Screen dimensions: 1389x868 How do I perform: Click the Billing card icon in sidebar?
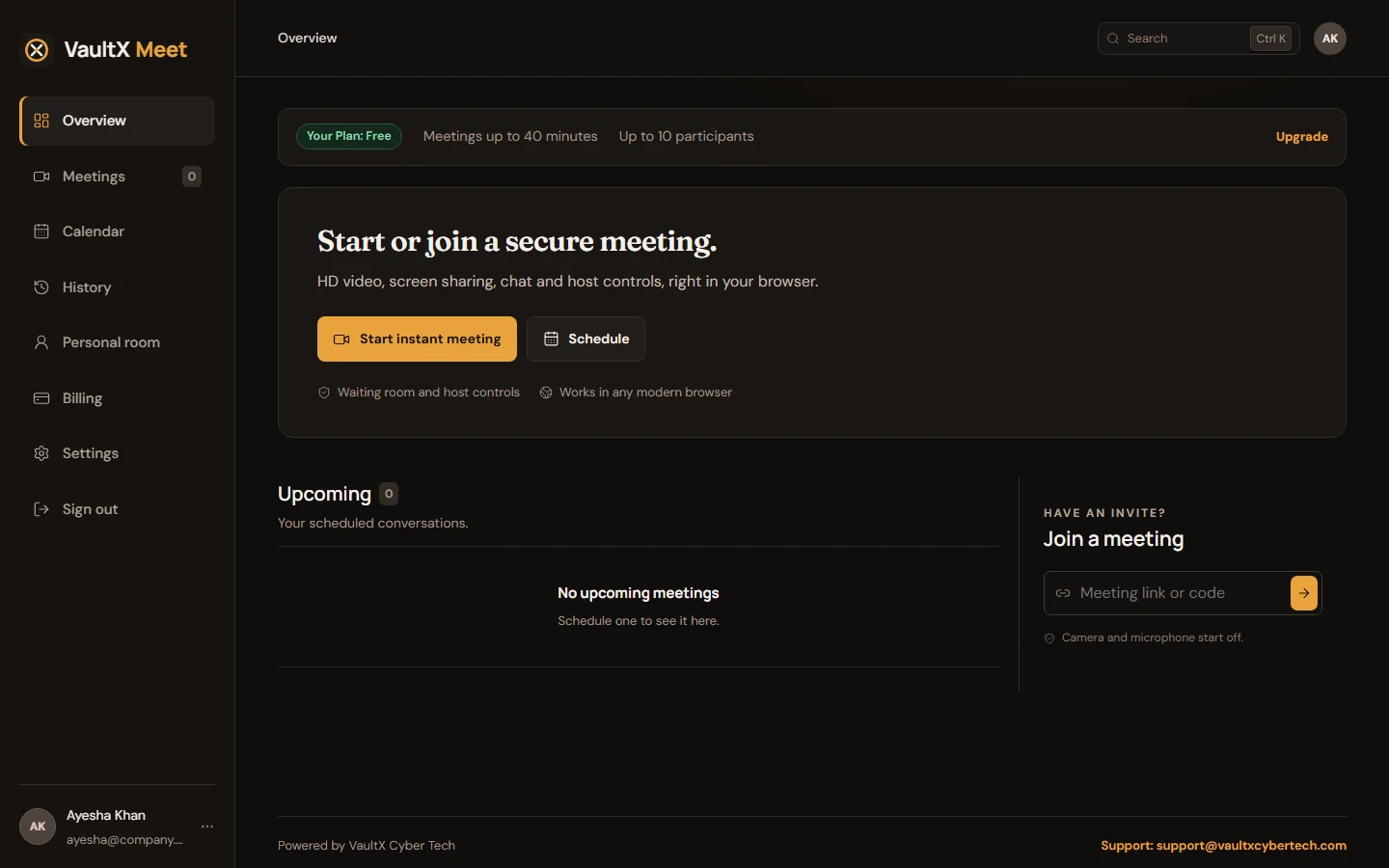(x=41, y=398)
